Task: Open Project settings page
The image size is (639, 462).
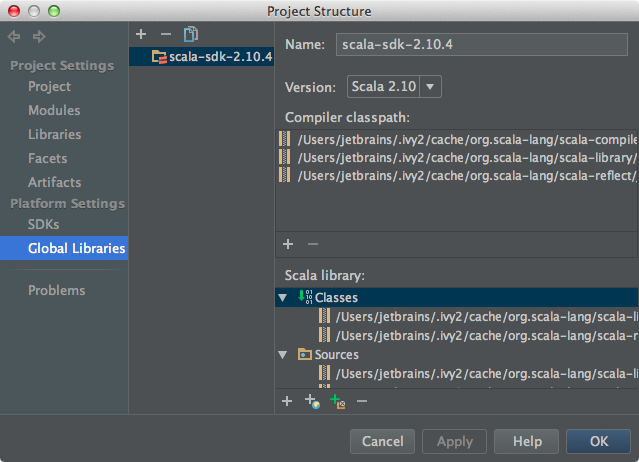Action: (x=49, y=86)
